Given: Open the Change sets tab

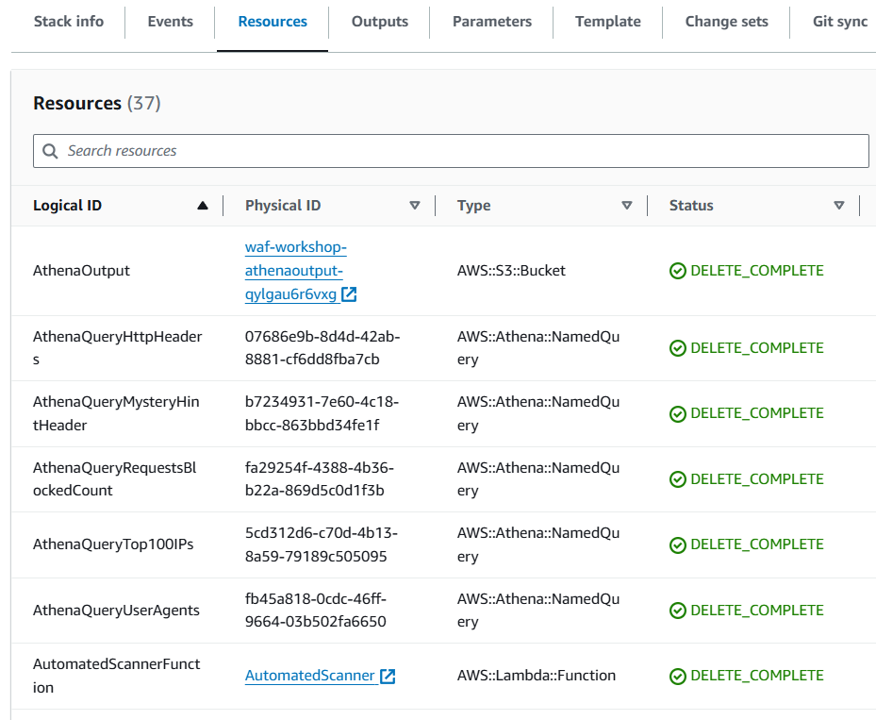Looking at the screenshot, I should click(725, 21).
